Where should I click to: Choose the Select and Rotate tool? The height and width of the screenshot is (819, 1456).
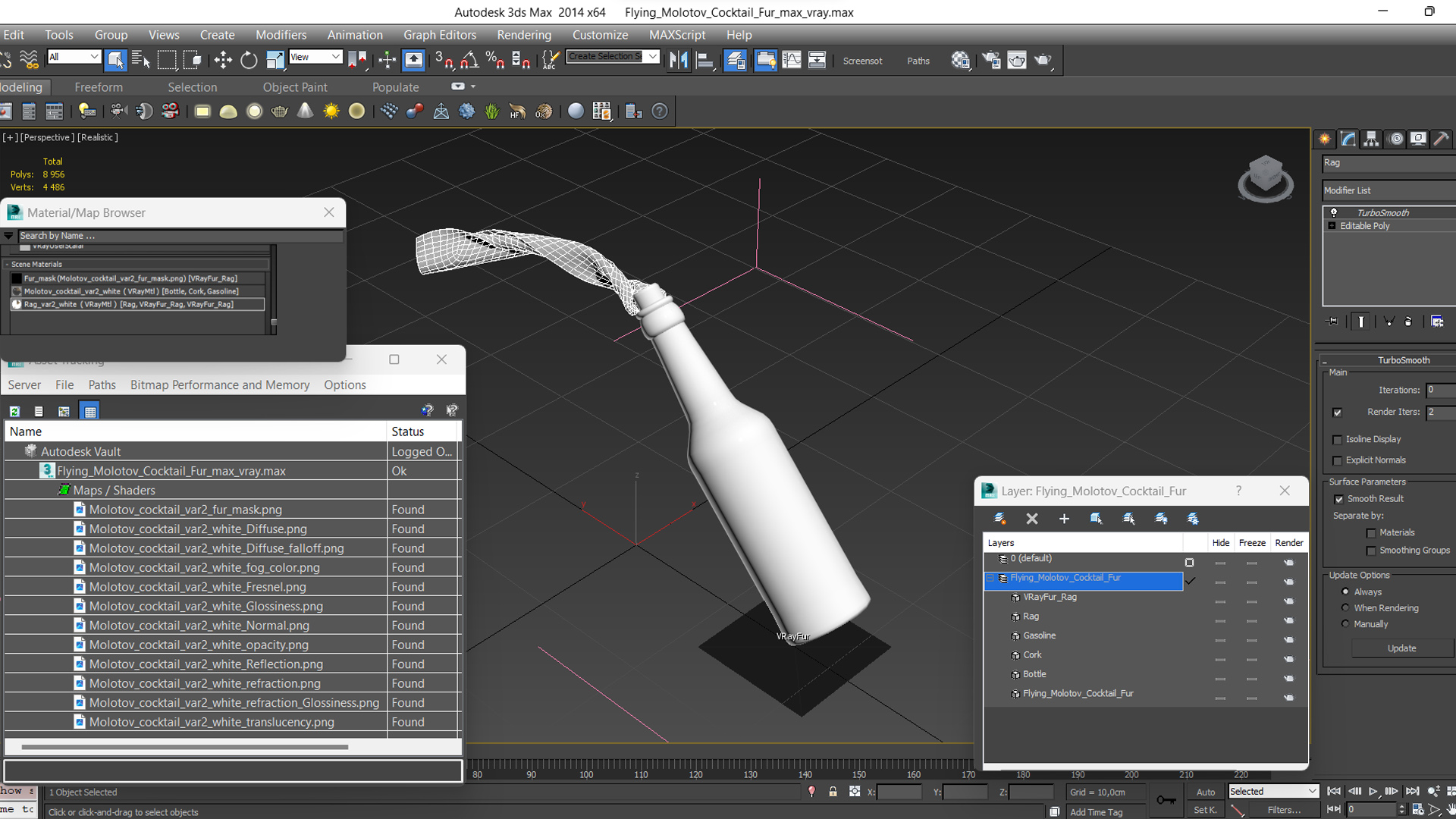(x=249, y=60)
